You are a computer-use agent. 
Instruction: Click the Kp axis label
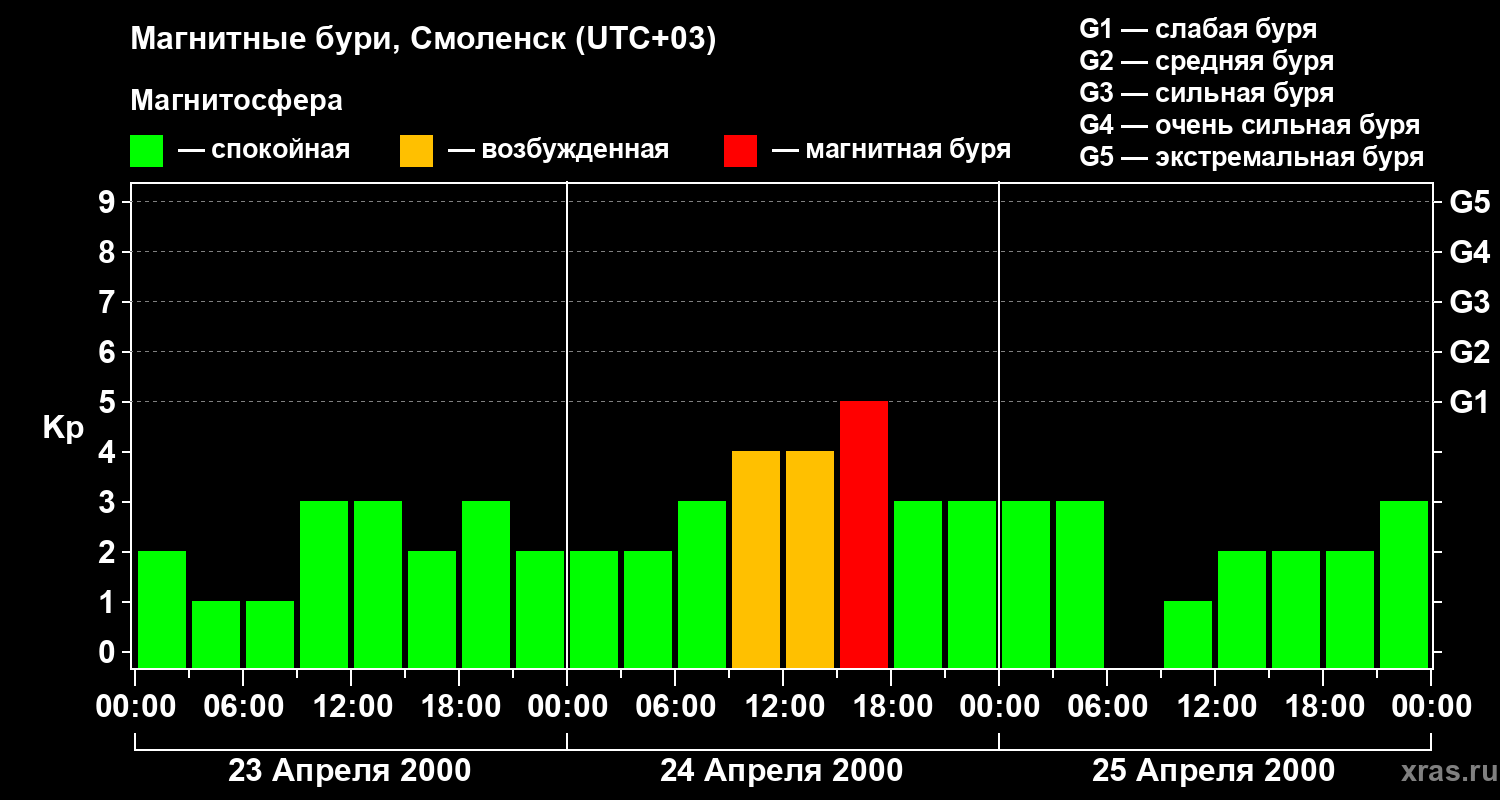pos(64,429)
